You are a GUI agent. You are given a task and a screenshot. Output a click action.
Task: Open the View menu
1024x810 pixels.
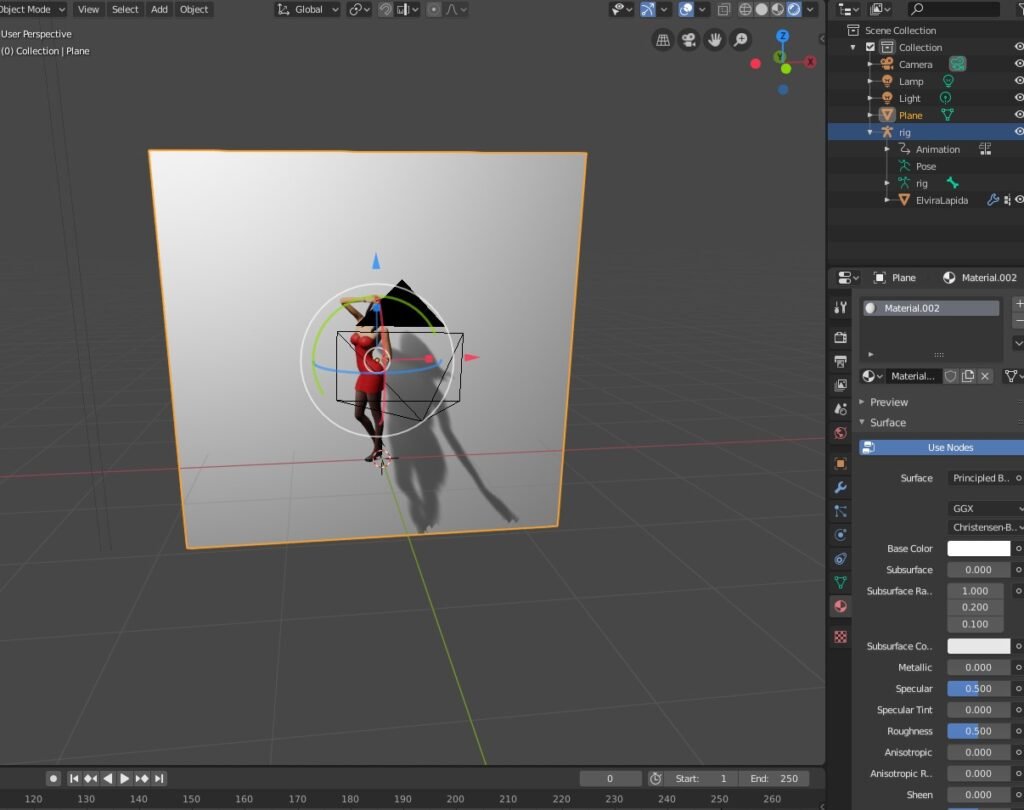88,9
